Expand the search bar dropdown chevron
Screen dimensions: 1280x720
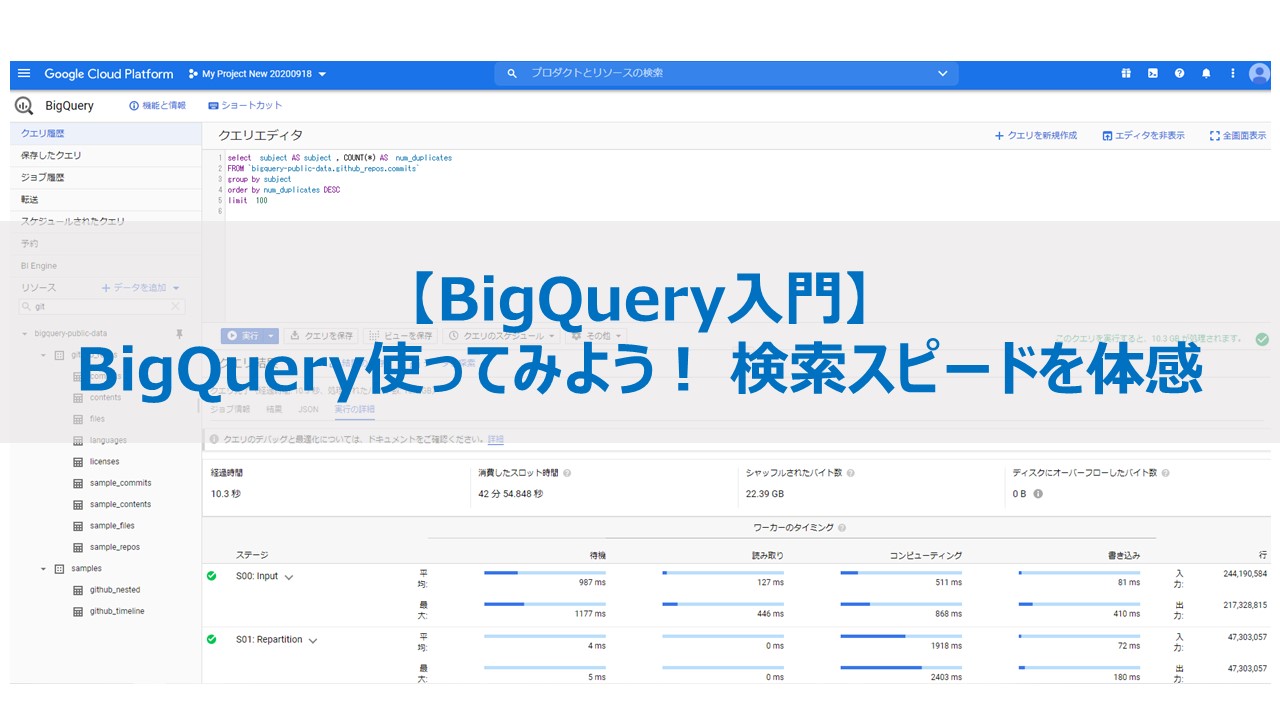click(942, 73)
